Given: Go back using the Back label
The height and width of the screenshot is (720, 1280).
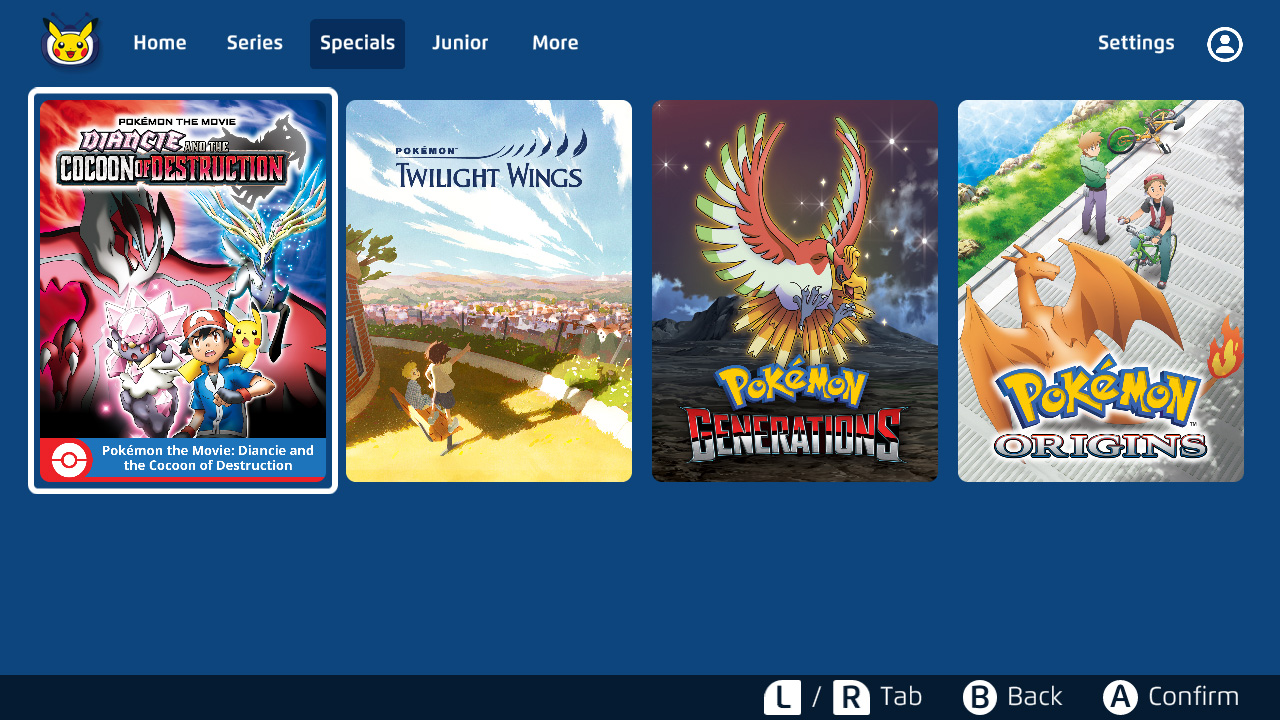Looking at the screenshot, I should coord(1034,696).
